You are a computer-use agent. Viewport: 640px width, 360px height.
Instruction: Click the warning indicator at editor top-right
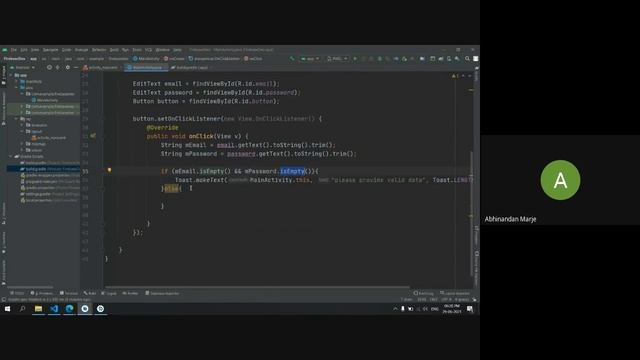pyautogui.click(x=455, y=76)
